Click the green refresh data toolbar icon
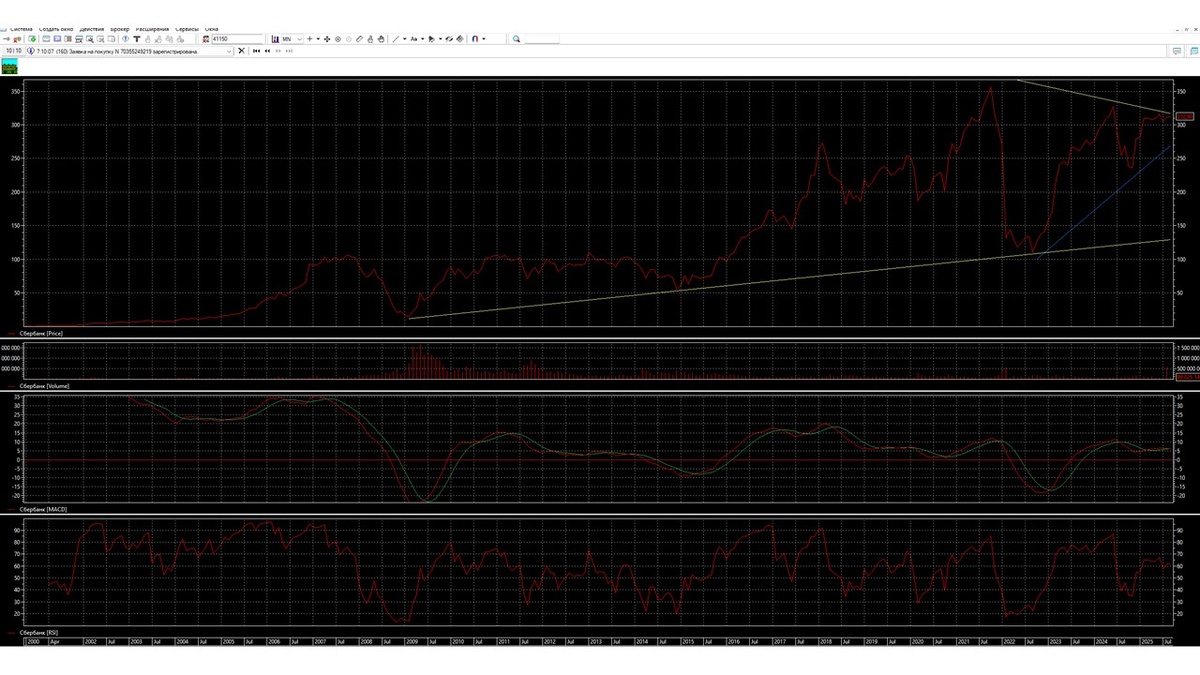 [32, 39]
